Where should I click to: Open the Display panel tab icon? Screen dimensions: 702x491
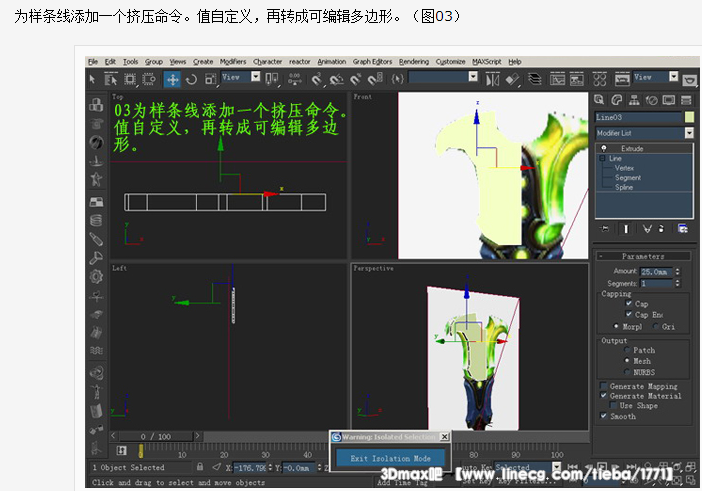point(669,100)
